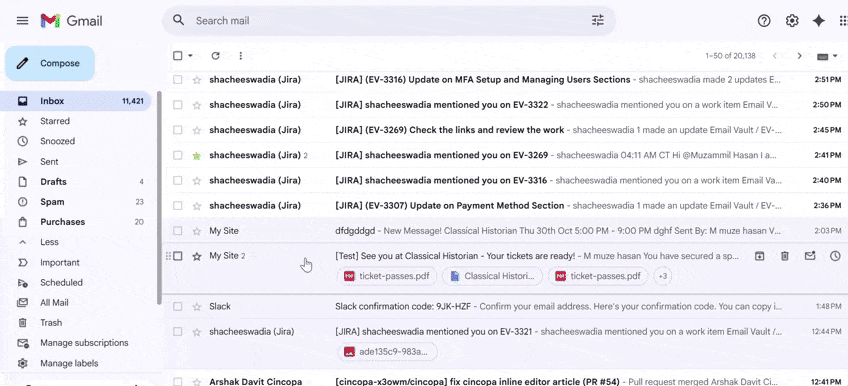Unstar the EV-3269 mention email
This screenshot has width=848, height=386.
pos(197,155)
